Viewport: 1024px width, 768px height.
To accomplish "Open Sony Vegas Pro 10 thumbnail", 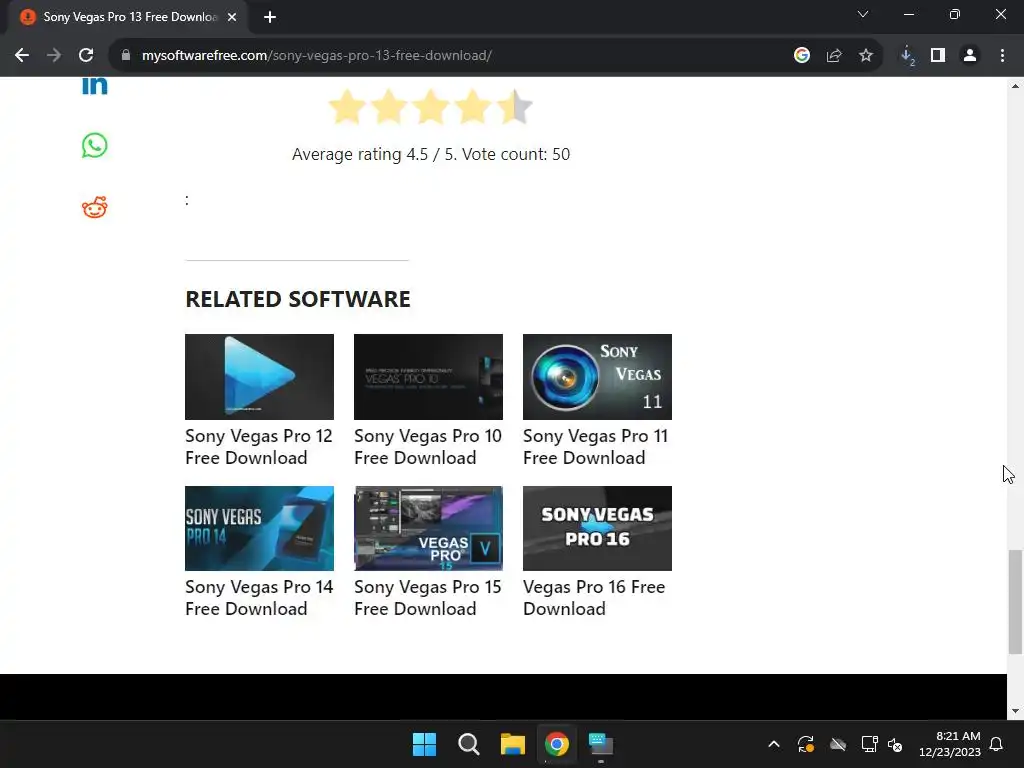I will tap(428, 377).
